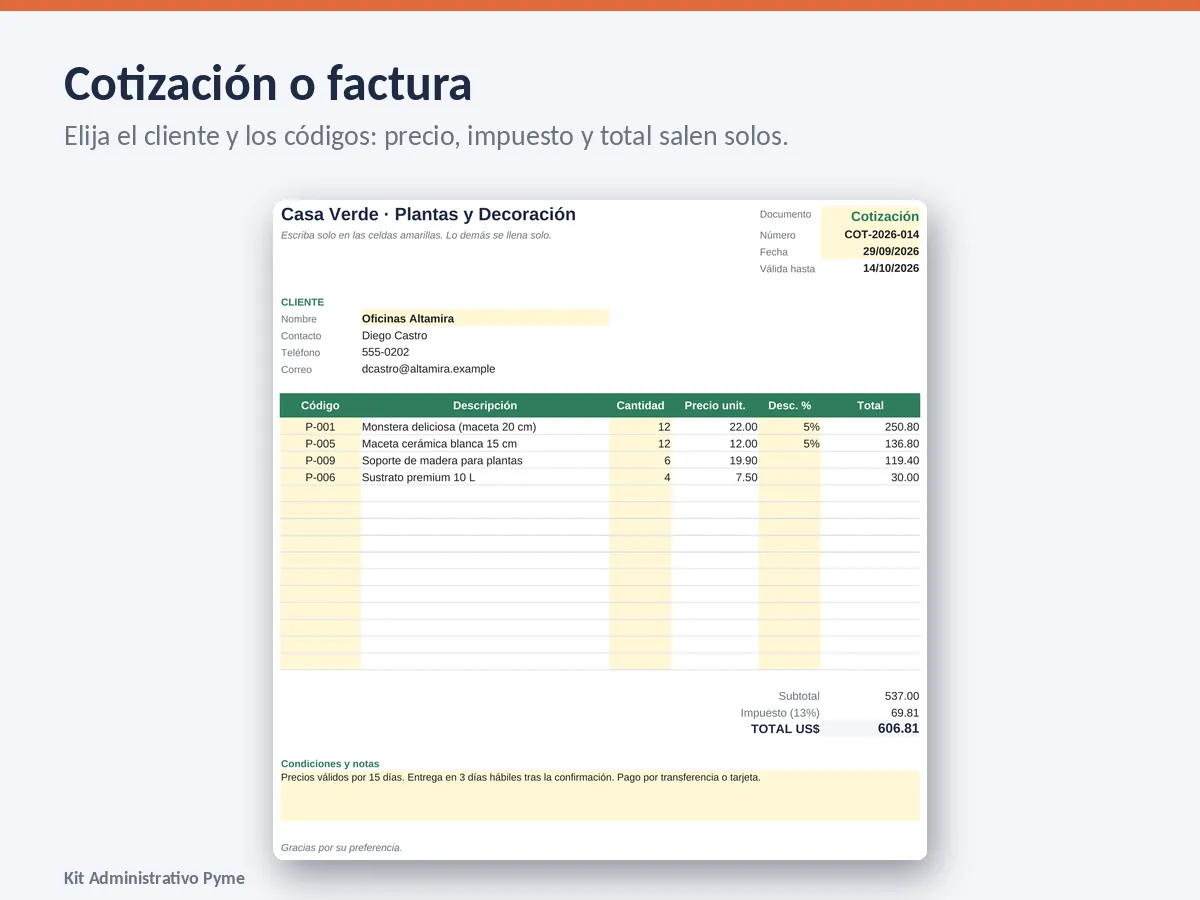The height and width of the screenshot is (900, 1200).
Task: Select quantity cell in the Monstera deliciosa row
Action: click(640, 427)
